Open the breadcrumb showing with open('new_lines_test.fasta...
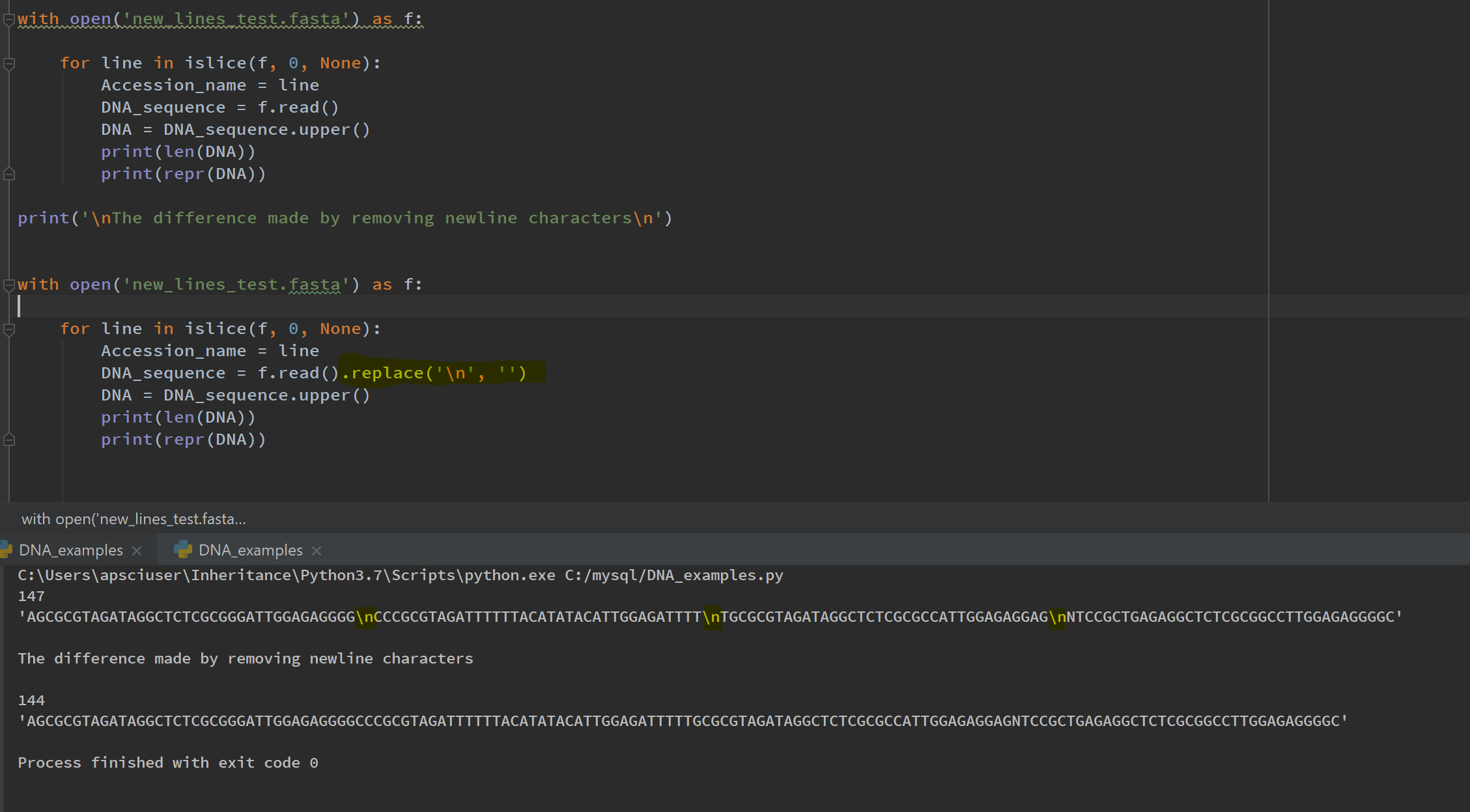Image resolution: width=1470 pixels, height=812 pixels. point(134,519)
